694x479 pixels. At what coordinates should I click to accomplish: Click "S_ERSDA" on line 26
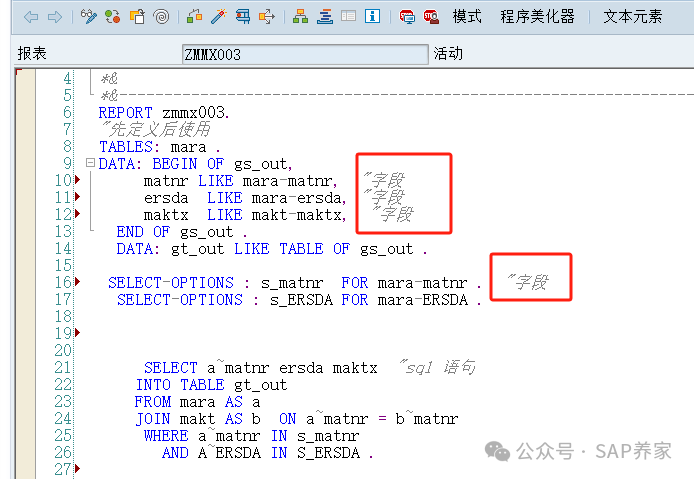pyautogui.click(x=328, y=452)
